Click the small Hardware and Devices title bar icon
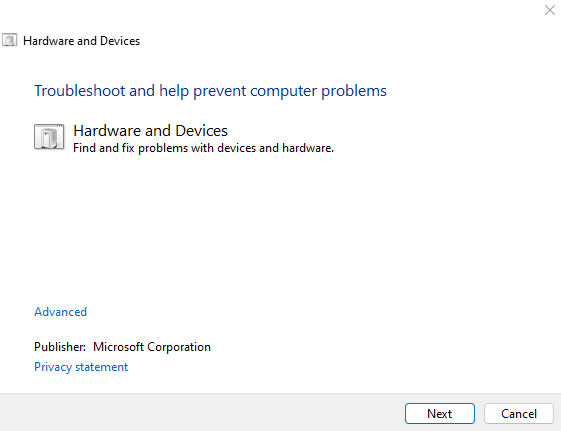Viewport: 561px width, 431px height. [10, 40]
